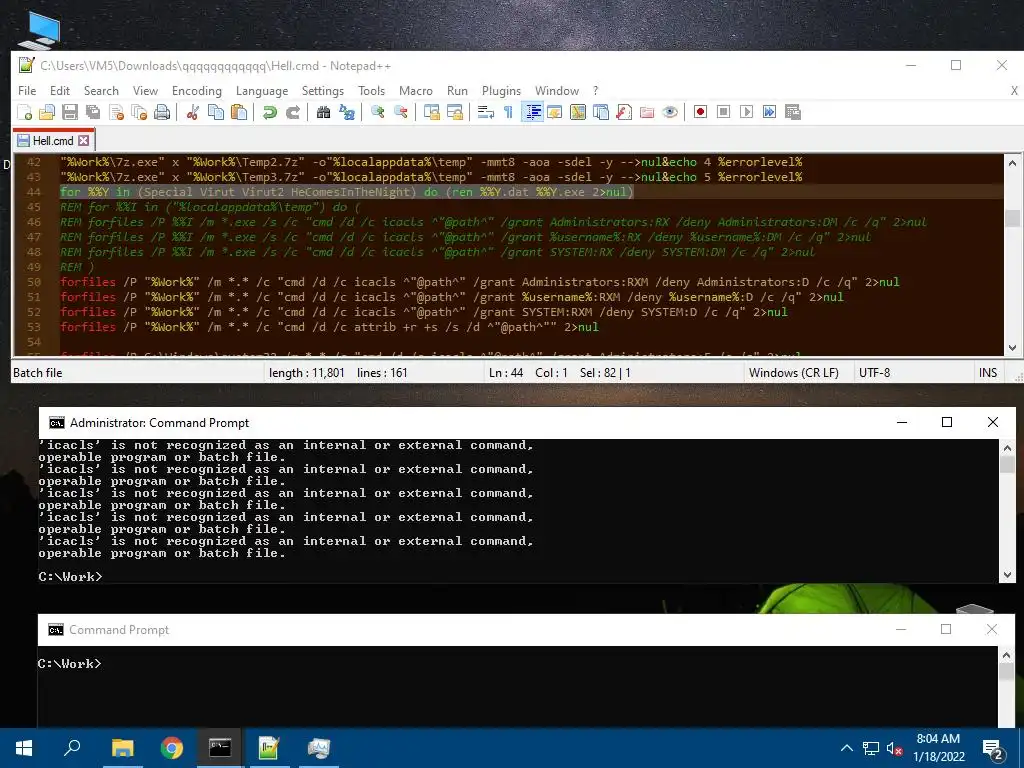The width and height of the screenshot is (1024, 768).
Task: Open Find with the binoculars icon
Action: 323,112
